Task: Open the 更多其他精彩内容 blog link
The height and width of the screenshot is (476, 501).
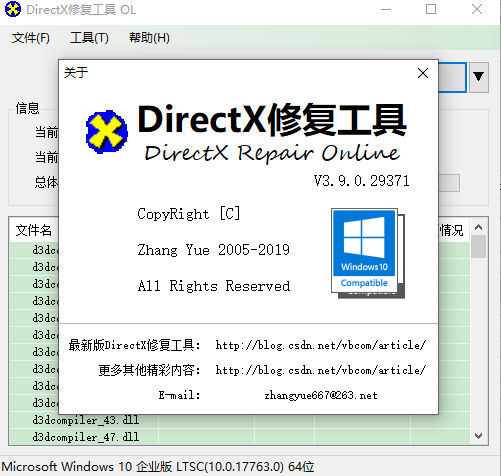Action: (x=321, y=370)
